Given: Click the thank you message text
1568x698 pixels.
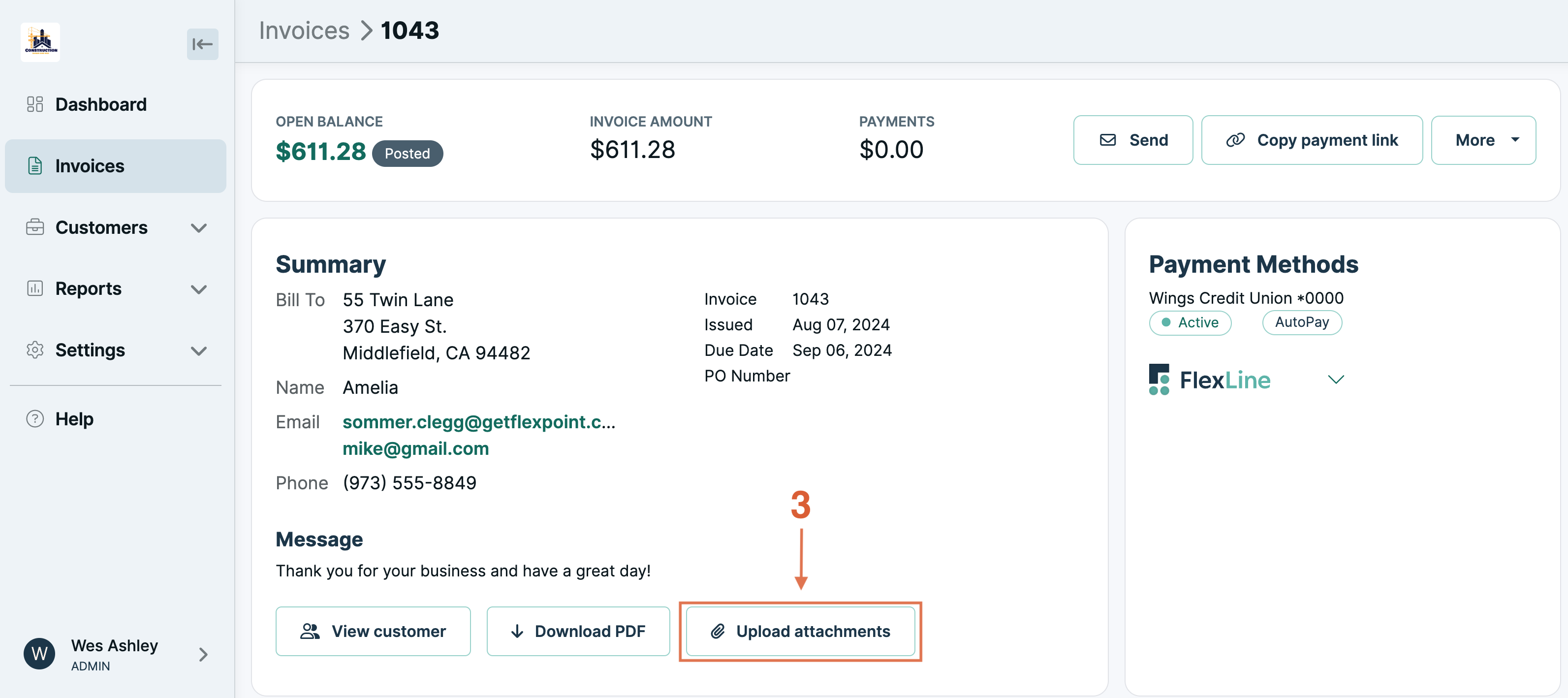Looking at the screenshot, I should point(463,571).
